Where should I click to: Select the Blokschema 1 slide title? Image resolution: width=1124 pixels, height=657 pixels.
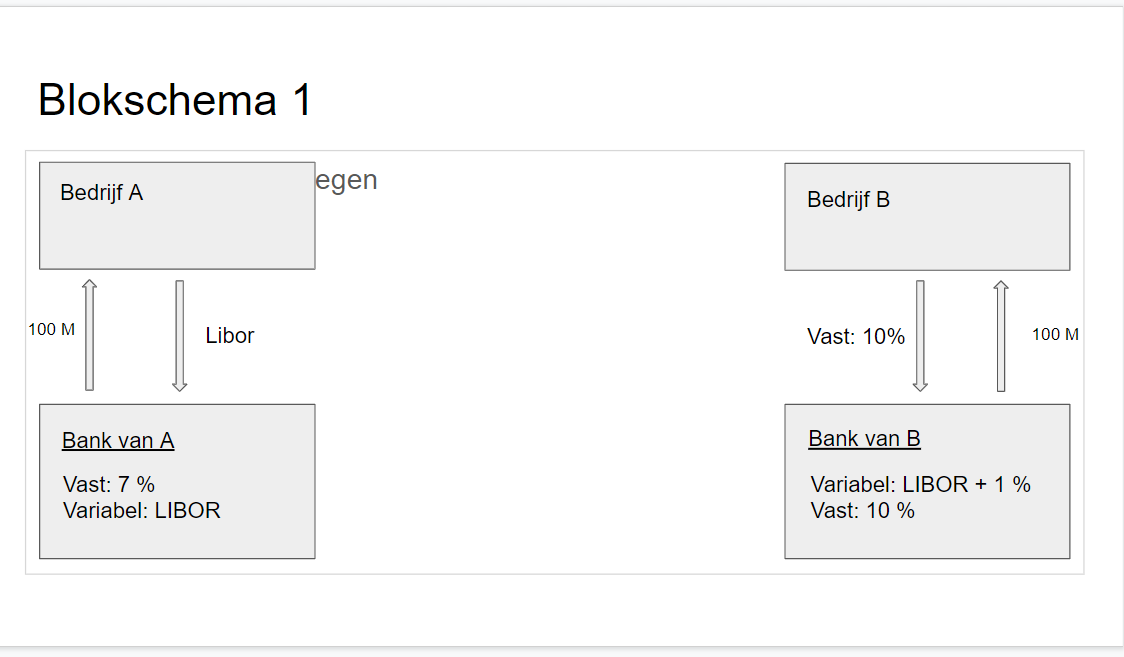pos(175,100)
